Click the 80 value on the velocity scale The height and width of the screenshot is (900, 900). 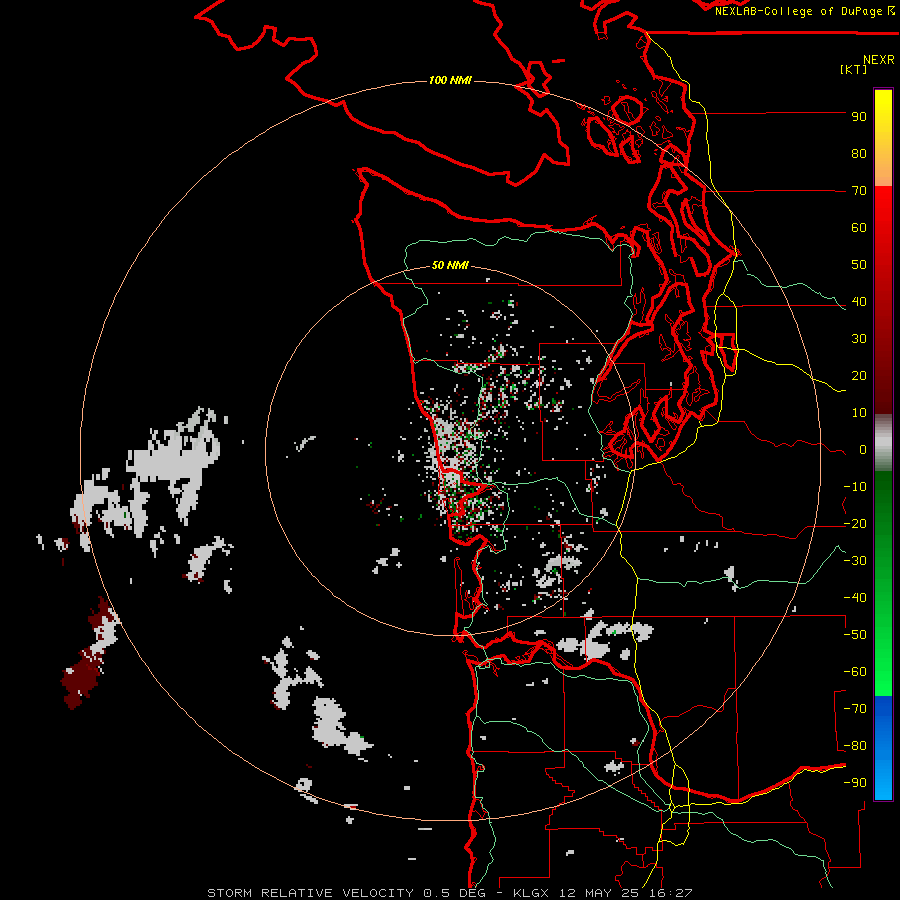click(859, 154)
